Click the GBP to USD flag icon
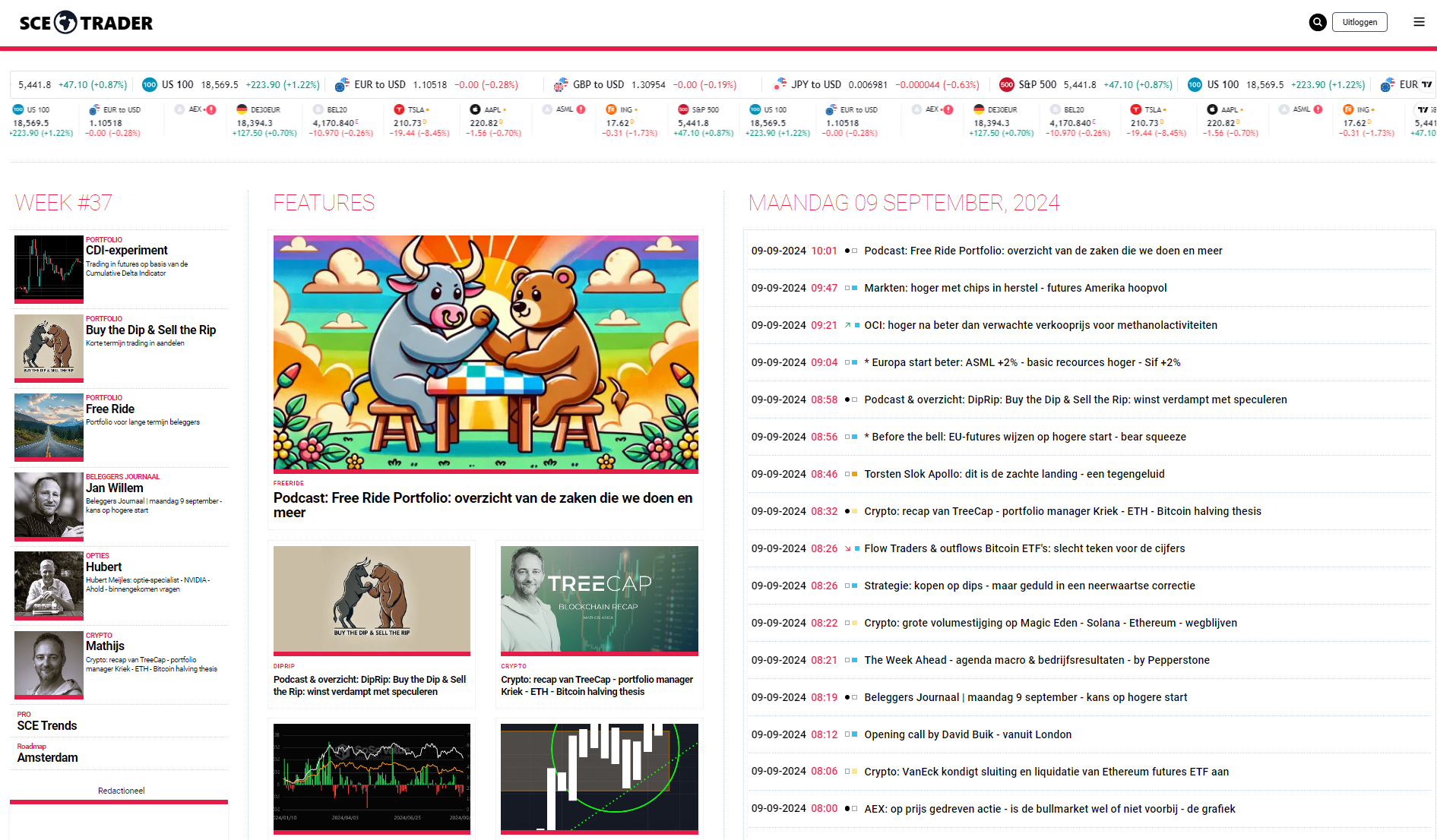Image resolution: width=1437 pixels, height=840 pixels. pos(561,85)
